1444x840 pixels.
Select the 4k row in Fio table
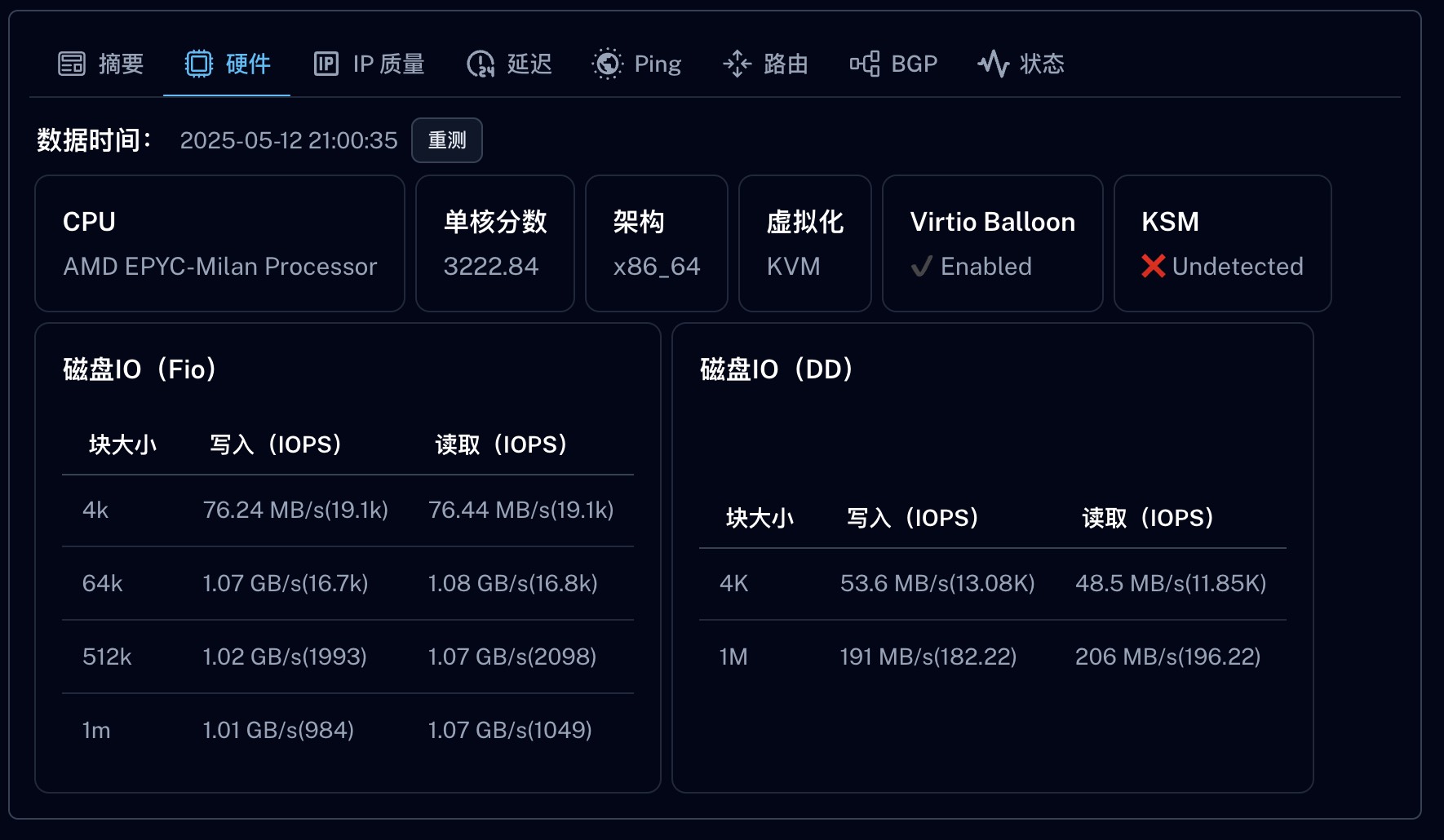tap(347, 510)
